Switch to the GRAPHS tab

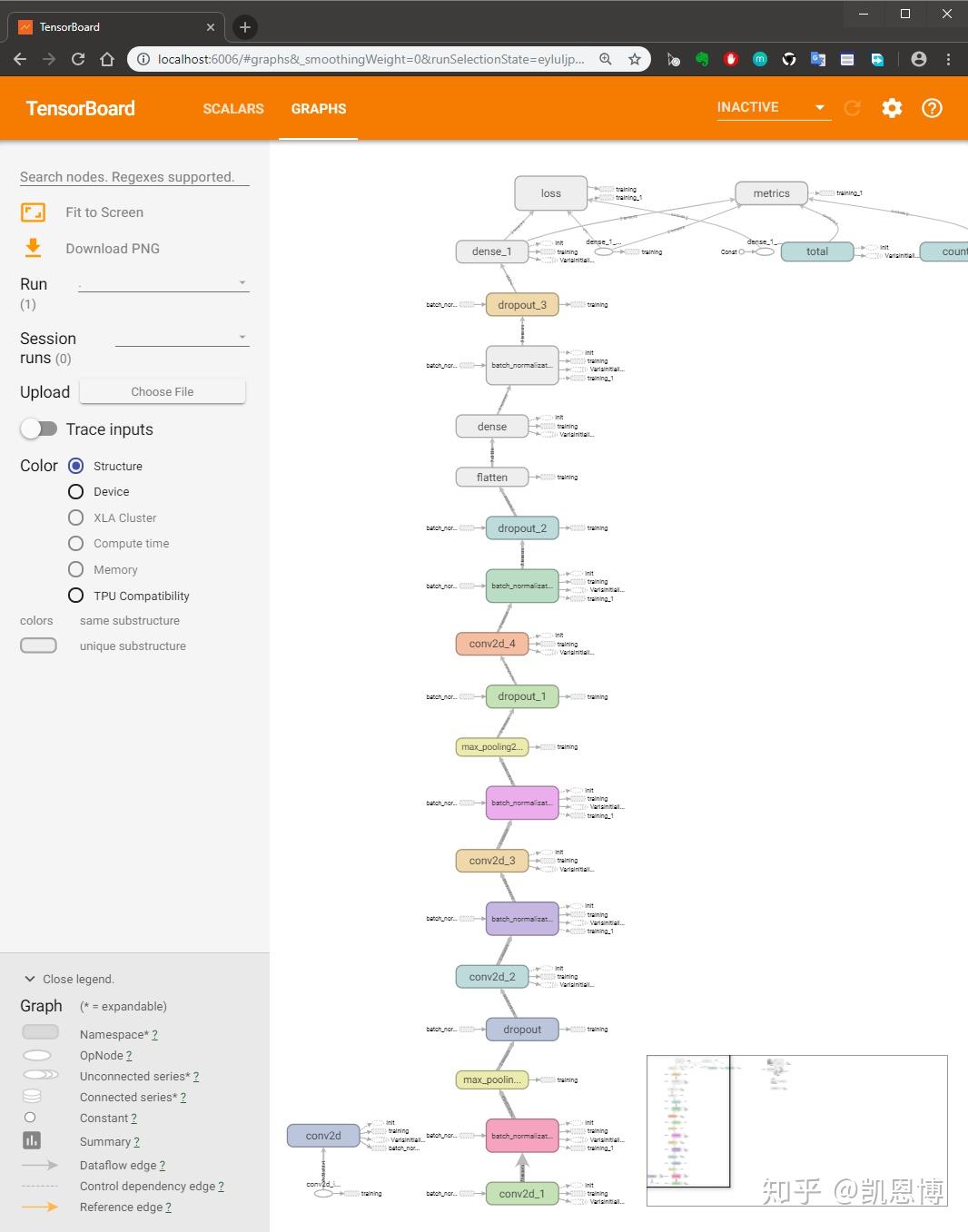(x=319, y=109)
